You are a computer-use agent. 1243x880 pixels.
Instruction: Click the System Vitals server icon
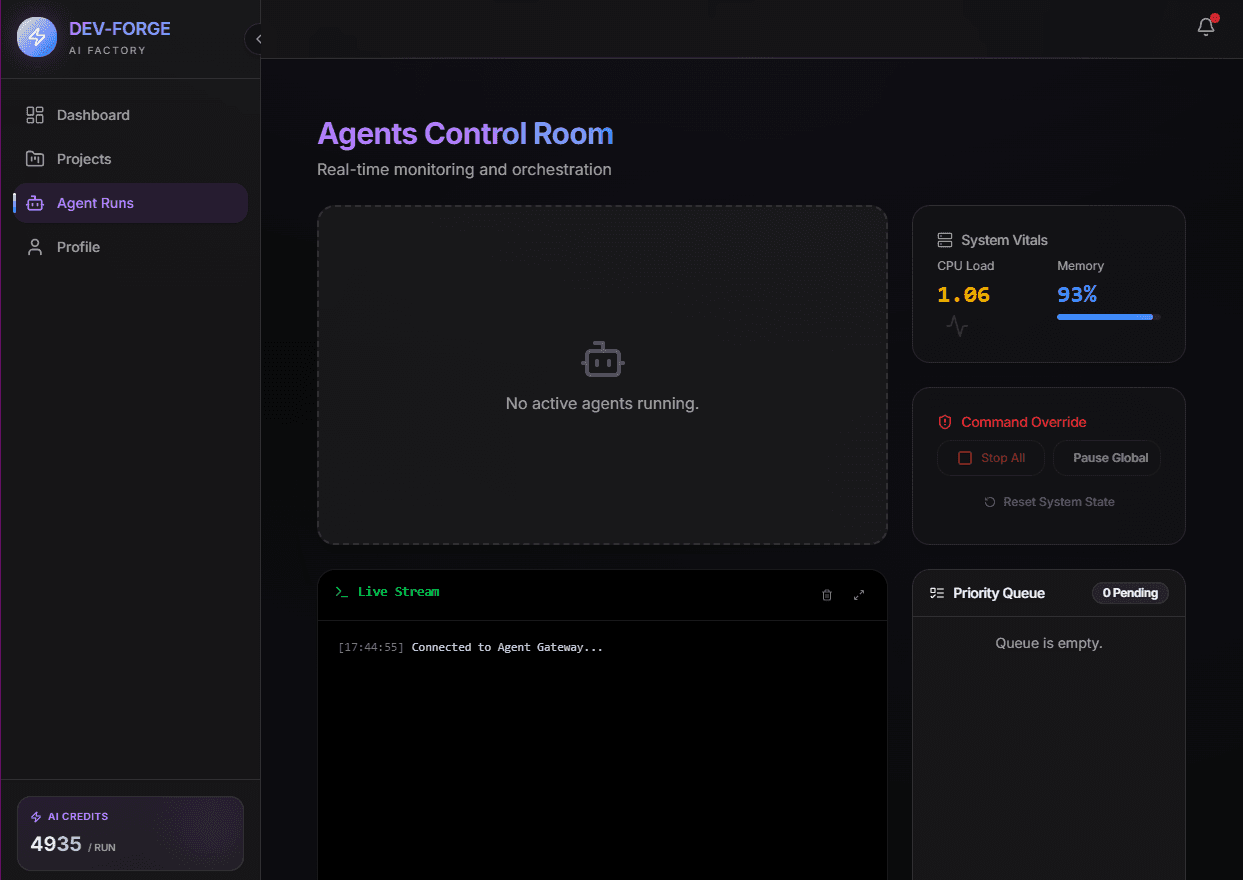[944, 240]
